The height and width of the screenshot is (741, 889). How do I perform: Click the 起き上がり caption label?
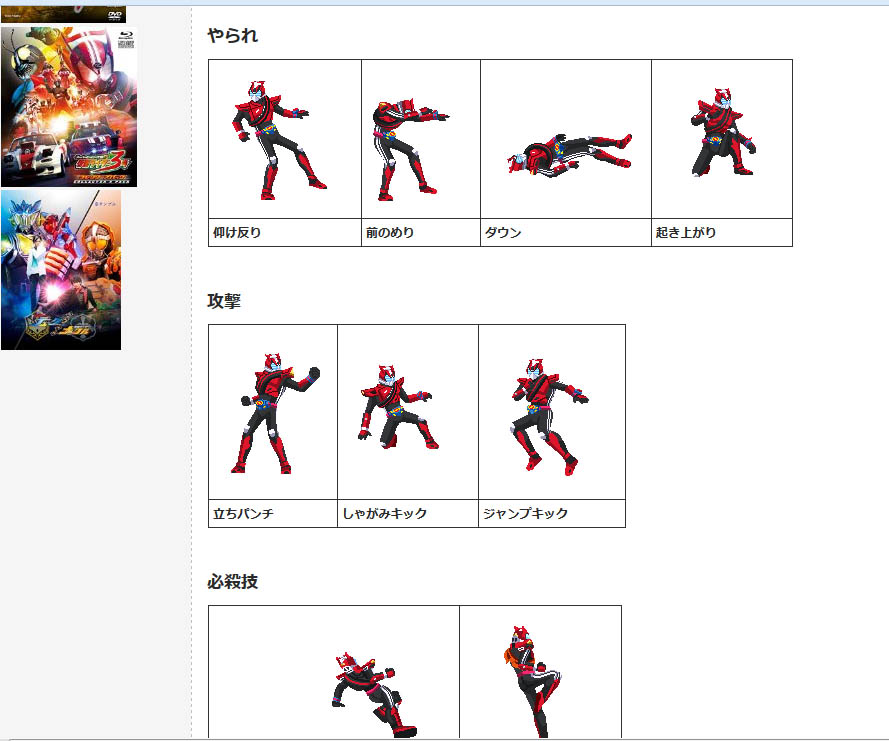tap(686, 233)
